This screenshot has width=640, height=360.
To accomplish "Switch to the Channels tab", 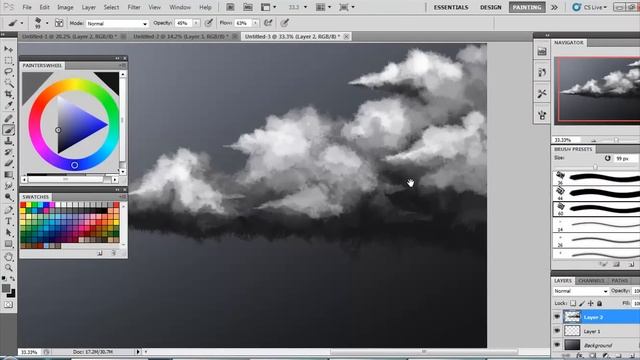I will [591, 281].
